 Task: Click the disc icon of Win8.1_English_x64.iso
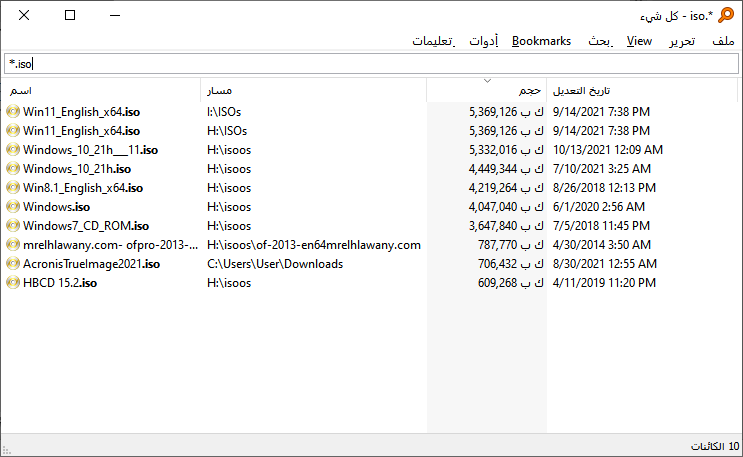[13, 187]
